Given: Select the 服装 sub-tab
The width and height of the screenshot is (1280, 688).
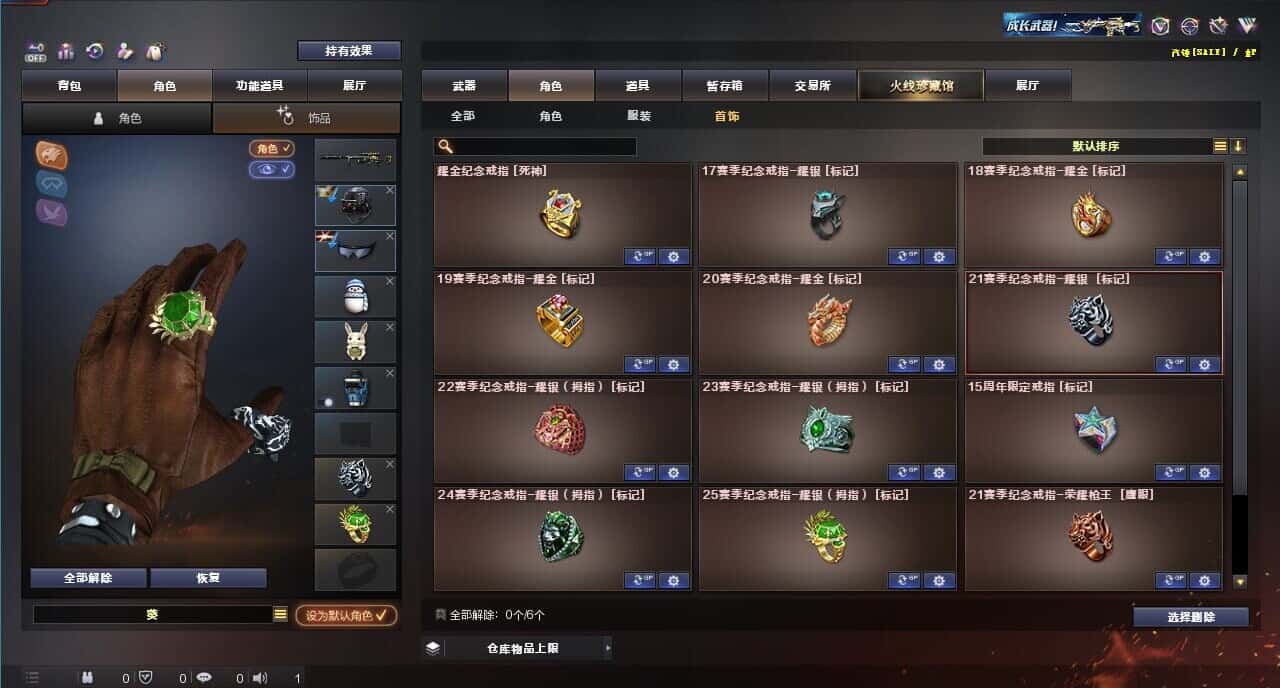Looking at the screenshot, I should tap(638, 116).
